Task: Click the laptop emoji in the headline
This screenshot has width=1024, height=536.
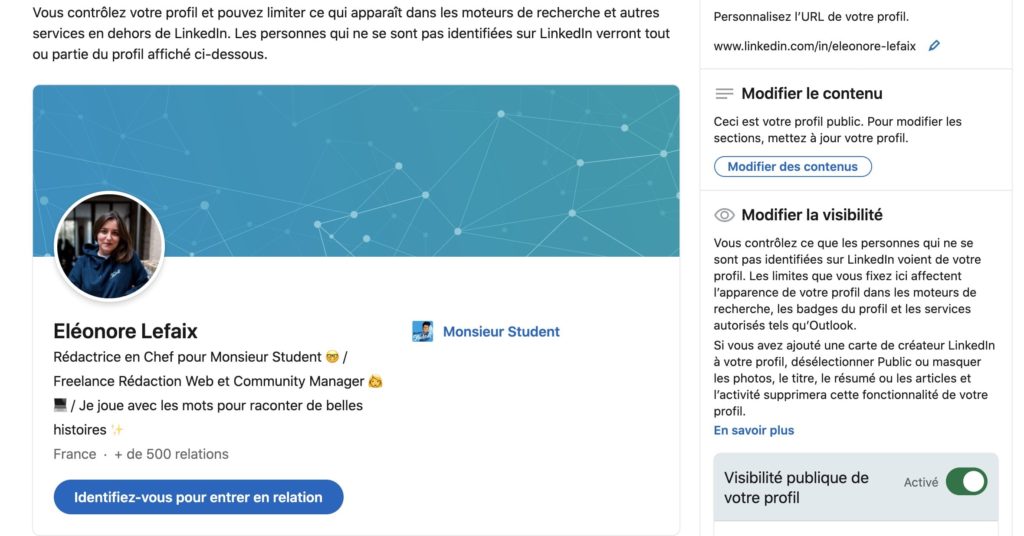Action: 60,405
